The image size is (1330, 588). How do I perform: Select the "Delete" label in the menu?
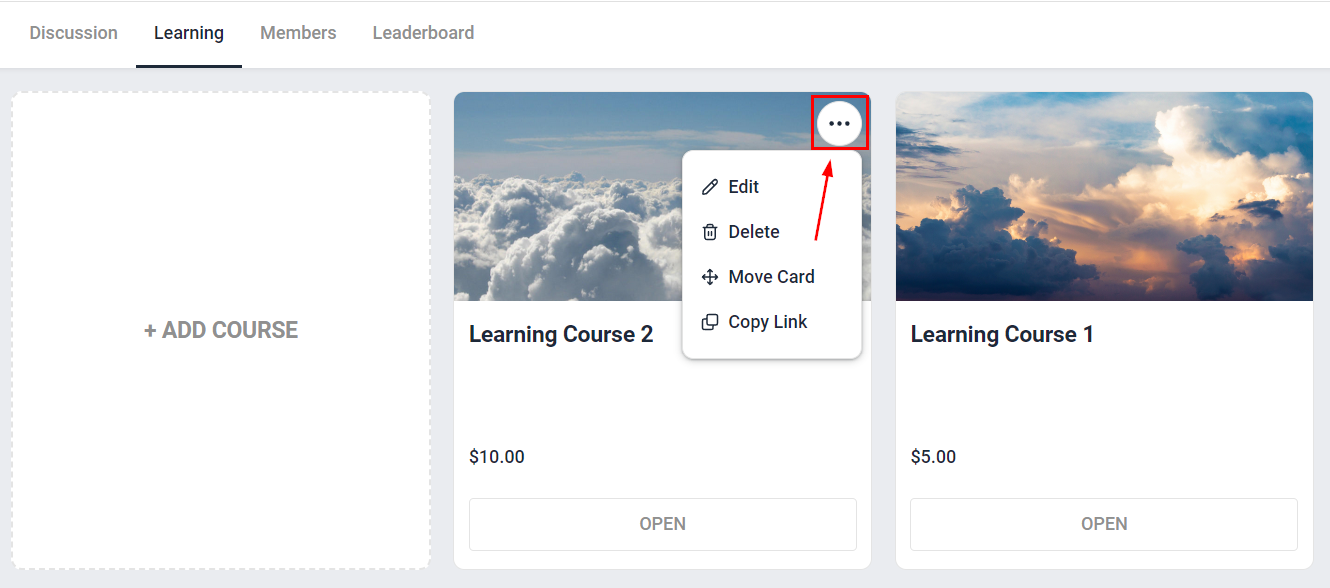[753, 232]
